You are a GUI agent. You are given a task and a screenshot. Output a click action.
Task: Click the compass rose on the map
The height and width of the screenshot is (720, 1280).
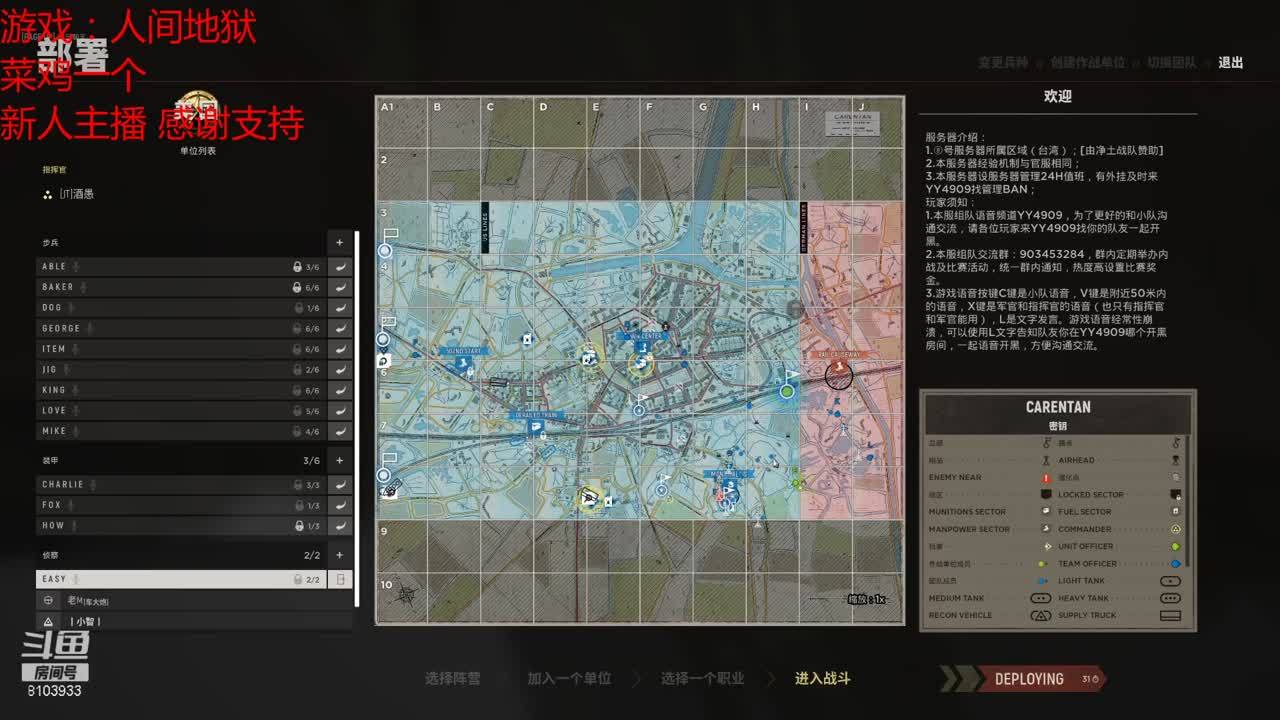[x=406, y=595]
